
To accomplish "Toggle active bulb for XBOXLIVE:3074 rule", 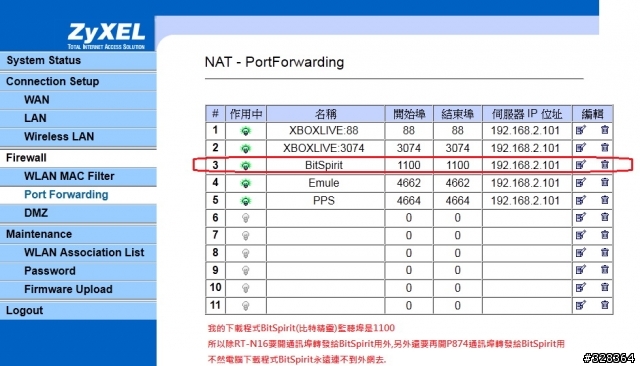I will (x=246, y=148).
